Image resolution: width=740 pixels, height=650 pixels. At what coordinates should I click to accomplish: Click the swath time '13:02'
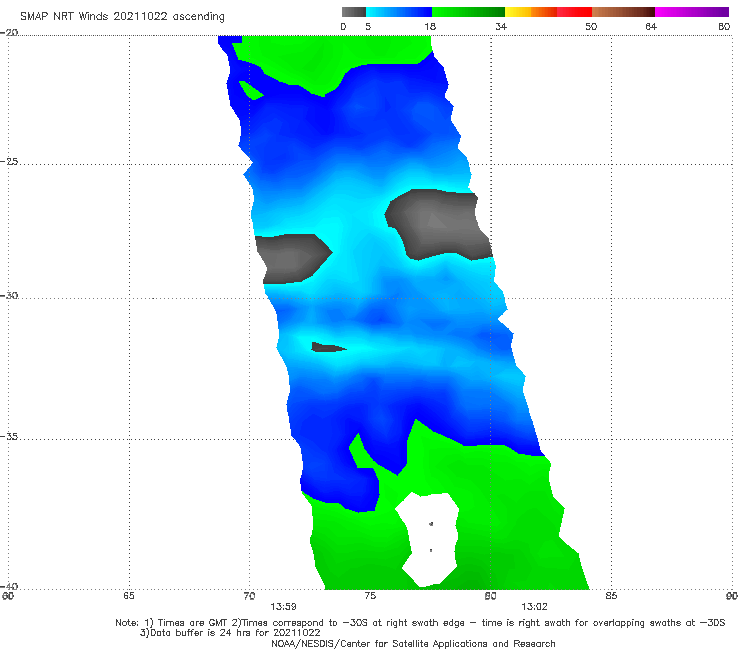[x=534, y=607]
